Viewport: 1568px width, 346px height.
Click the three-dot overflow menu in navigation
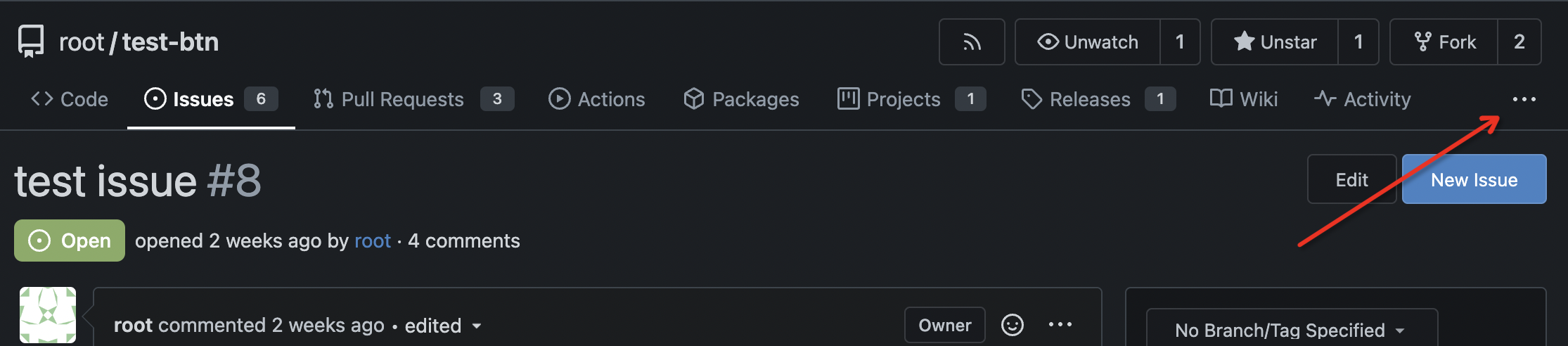pos(1524,99)
